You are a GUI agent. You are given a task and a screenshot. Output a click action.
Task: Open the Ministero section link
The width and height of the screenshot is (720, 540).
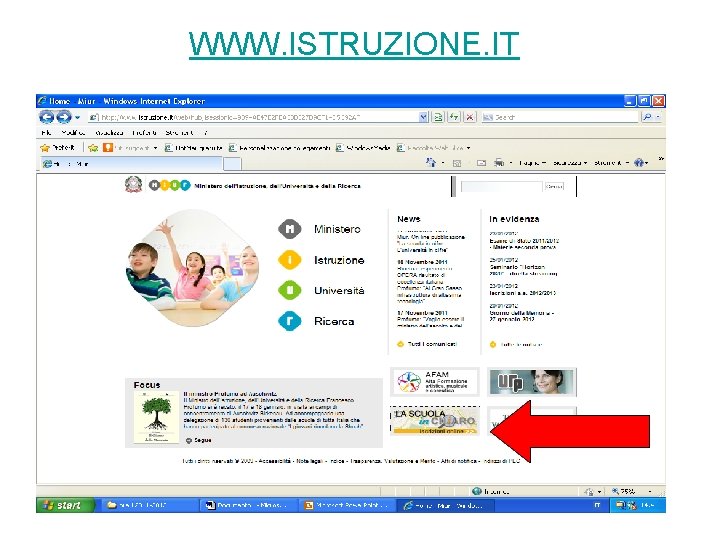[x=337, y=229]
